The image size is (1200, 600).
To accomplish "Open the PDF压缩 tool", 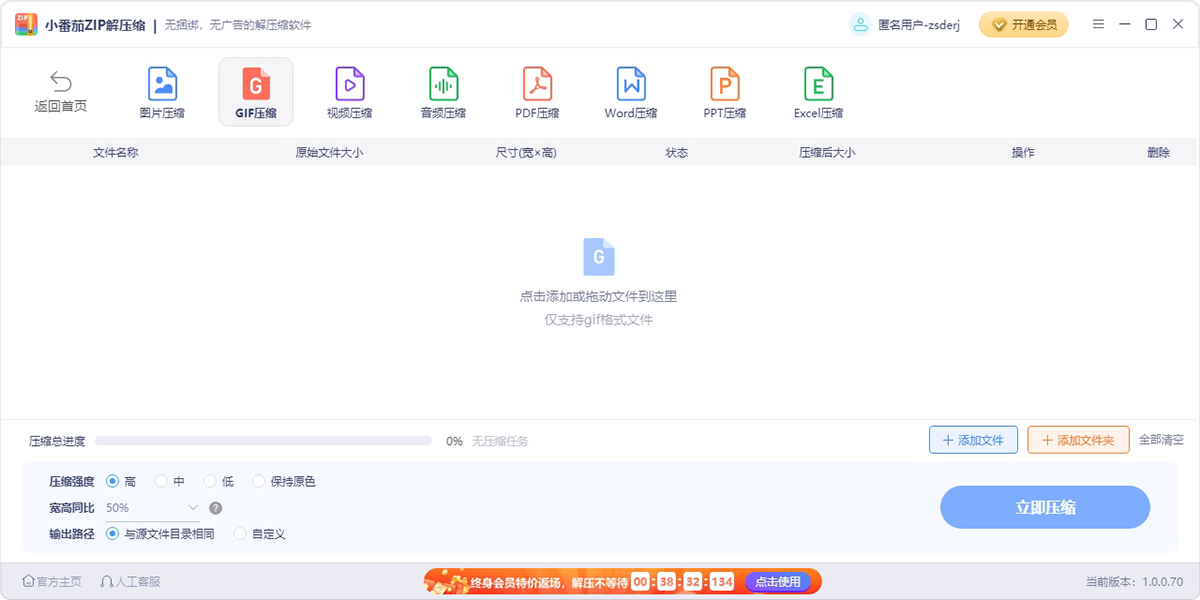I will click(537, 92).
